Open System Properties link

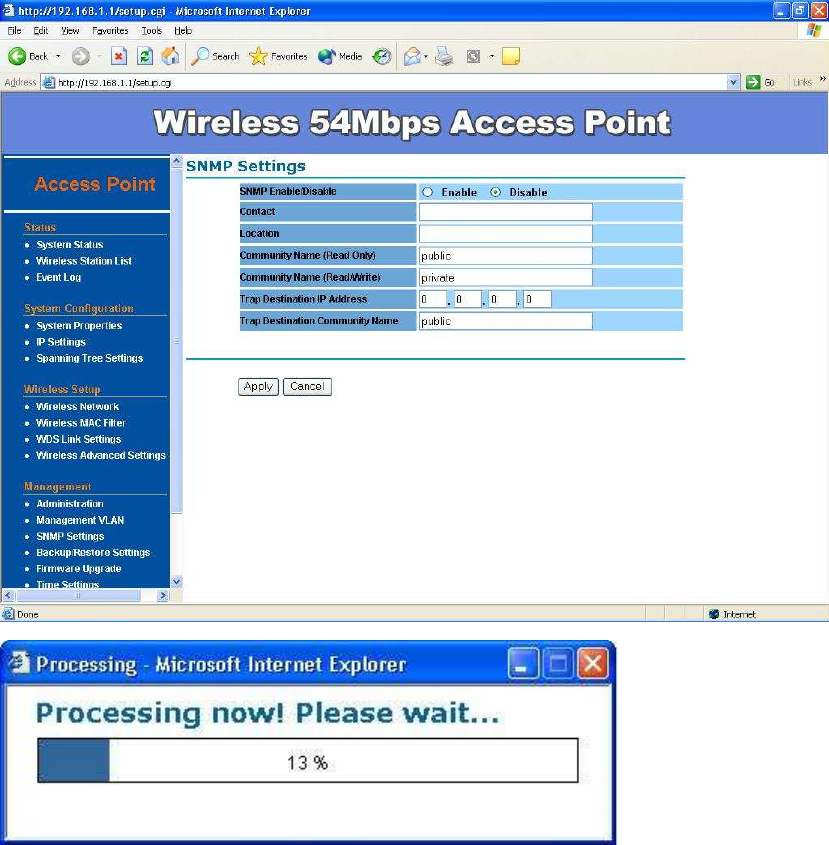pyautogui.click(x=79, y=325)
